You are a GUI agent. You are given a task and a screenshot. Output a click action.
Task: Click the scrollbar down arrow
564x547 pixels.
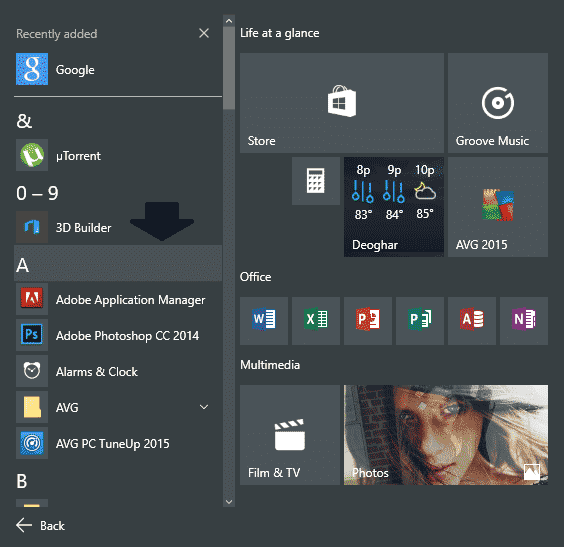(x=229, y=501)
